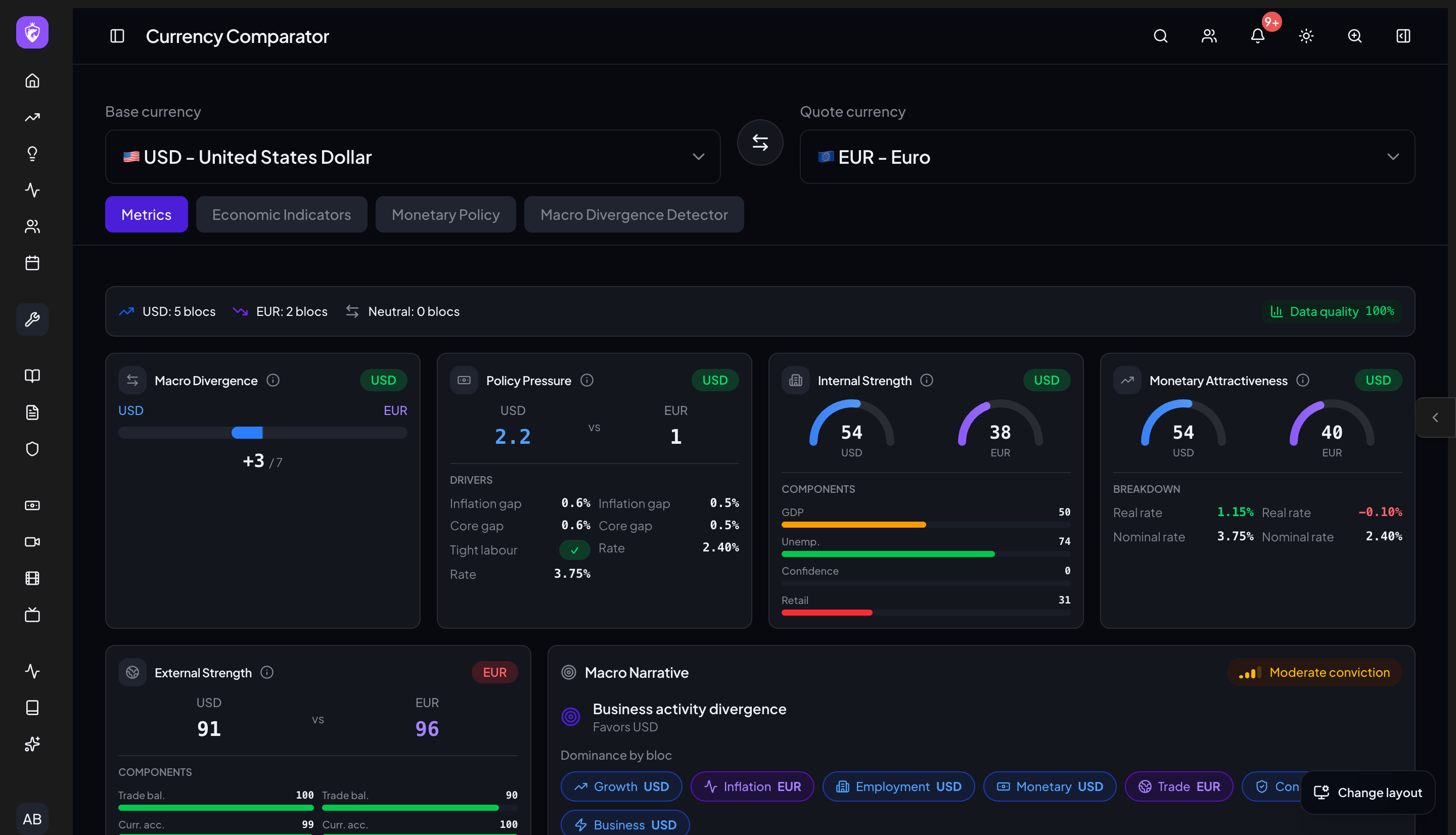The image size is (1456, 835).
Task: Click the shield sidebar icon
Action: pos(32,448)
